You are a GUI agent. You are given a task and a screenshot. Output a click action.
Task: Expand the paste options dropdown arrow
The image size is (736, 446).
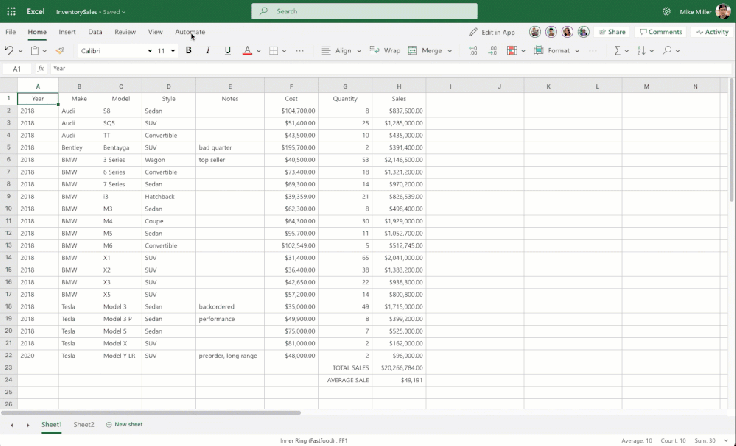(x=45, y=51)
